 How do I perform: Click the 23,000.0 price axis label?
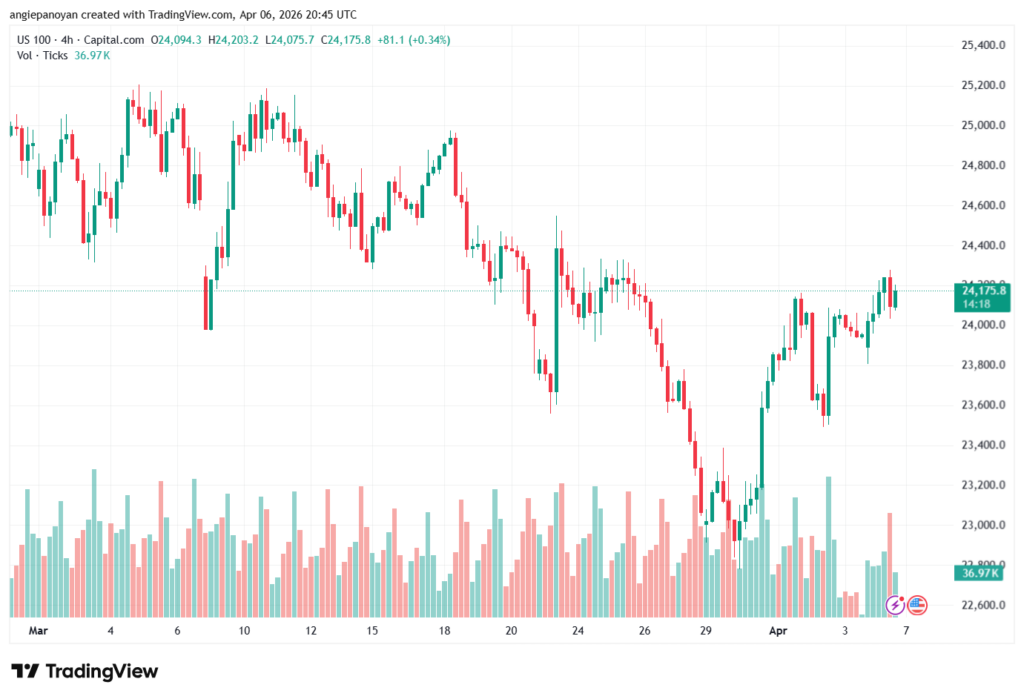coord(981,525)
